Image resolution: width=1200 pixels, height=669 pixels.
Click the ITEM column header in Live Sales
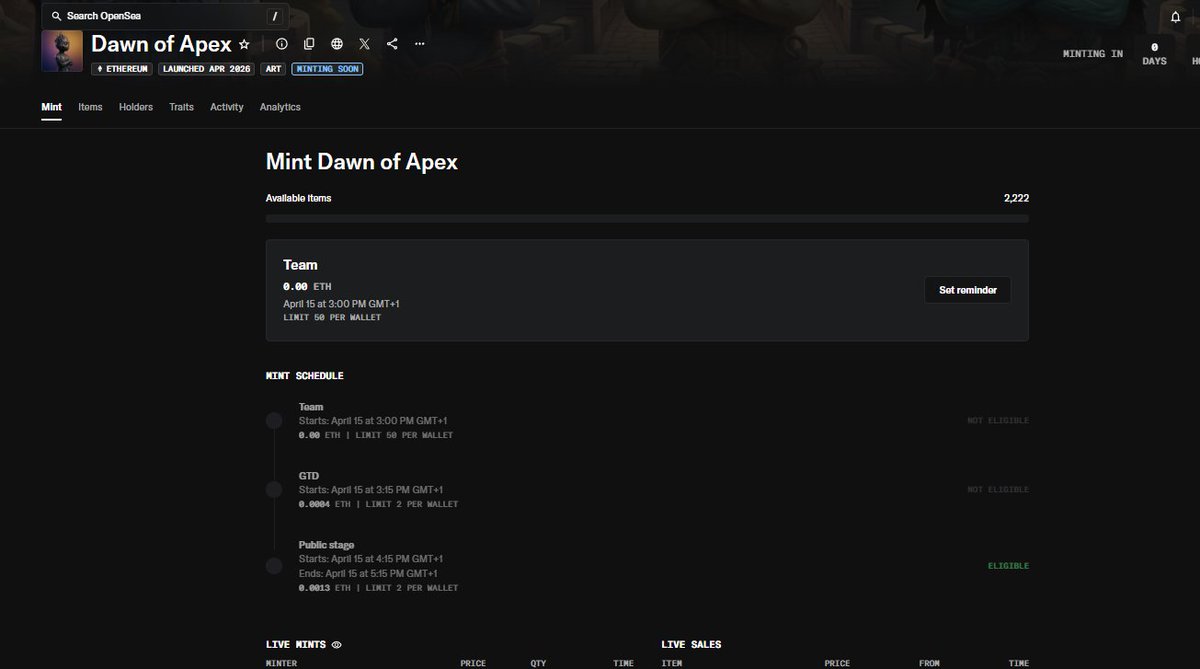pyautogui.click(x=672, y=663)
